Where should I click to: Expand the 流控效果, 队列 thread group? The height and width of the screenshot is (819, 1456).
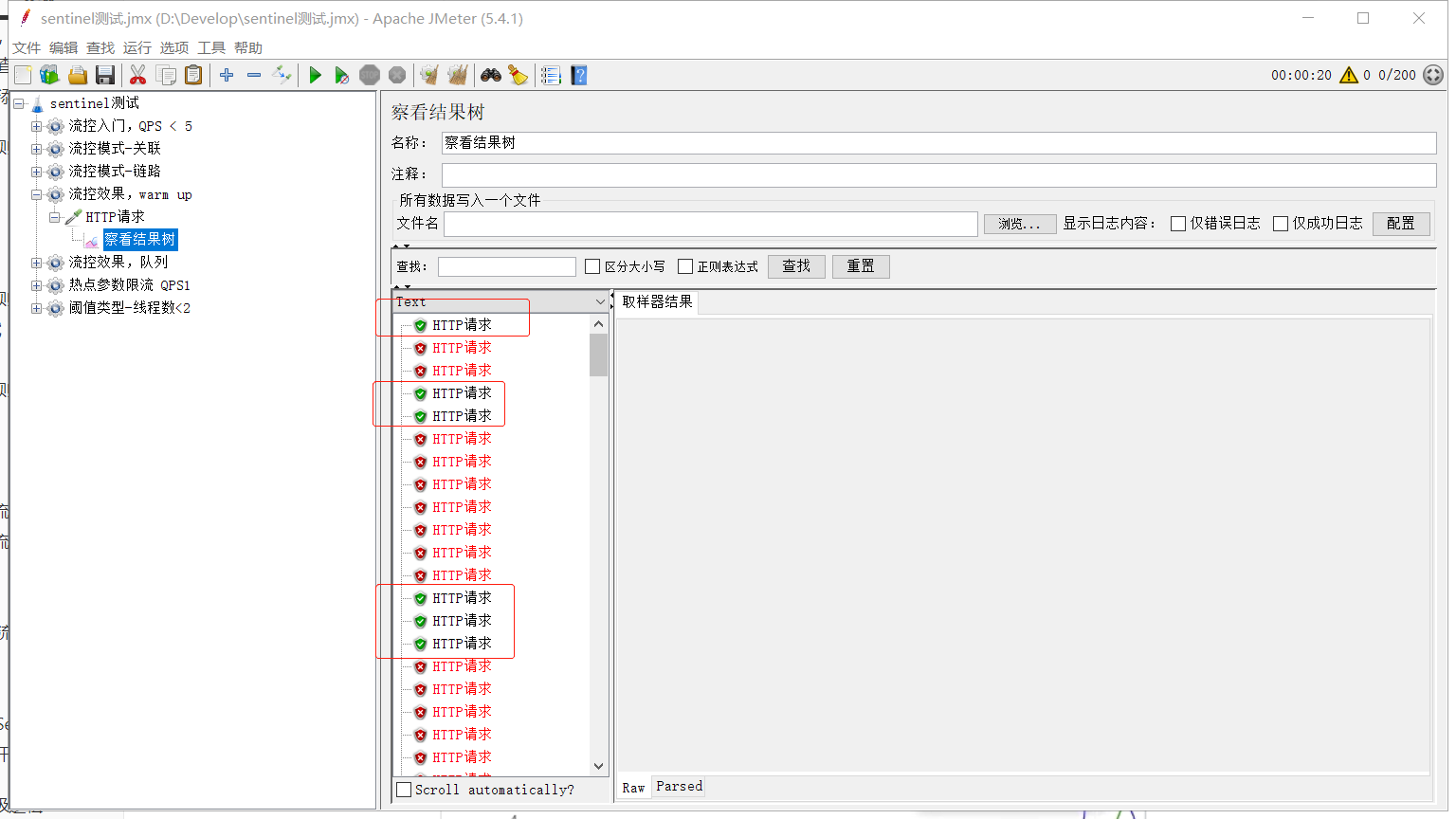(37, 263)
